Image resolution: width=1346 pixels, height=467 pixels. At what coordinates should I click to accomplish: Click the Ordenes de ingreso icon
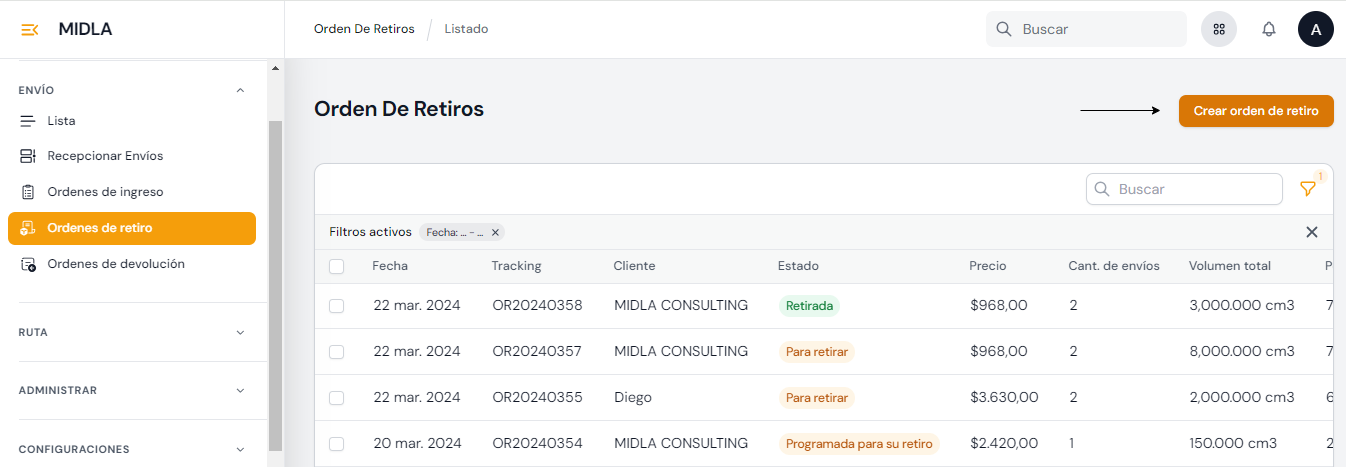(28, 192)
